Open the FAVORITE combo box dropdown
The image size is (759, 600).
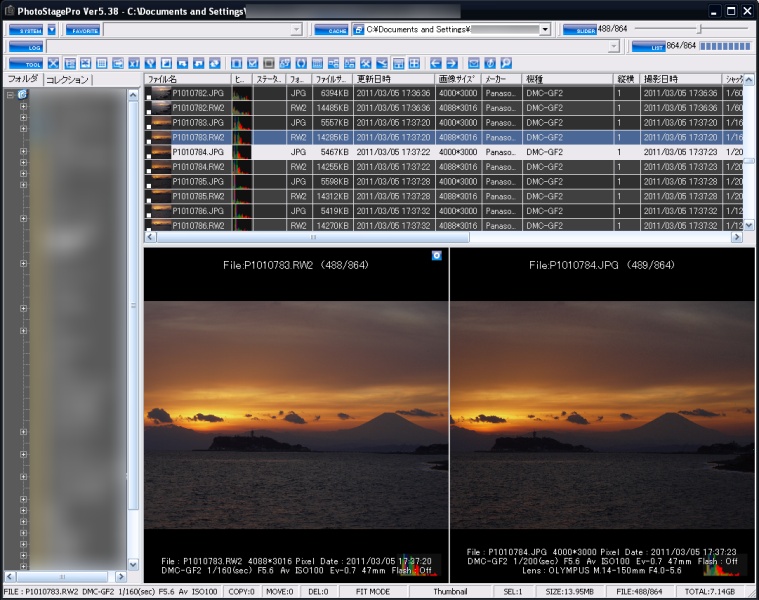[x=296, y=30]
